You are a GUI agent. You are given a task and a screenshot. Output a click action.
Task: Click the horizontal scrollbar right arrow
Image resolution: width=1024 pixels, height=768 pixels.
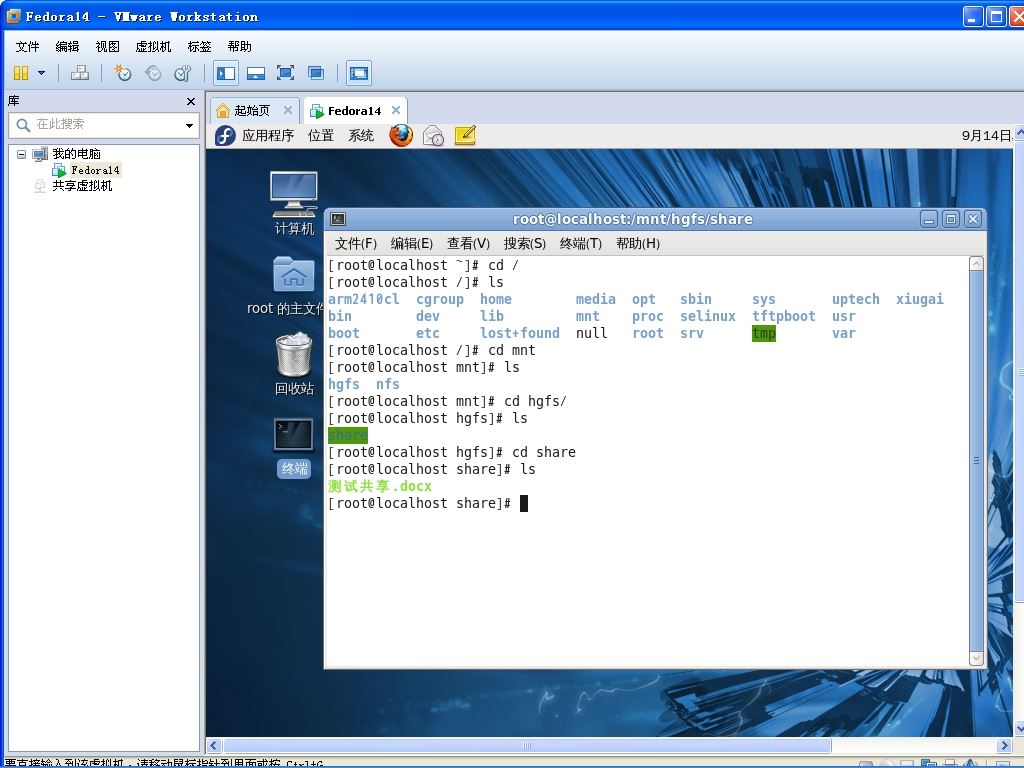tap(1005, 745)
